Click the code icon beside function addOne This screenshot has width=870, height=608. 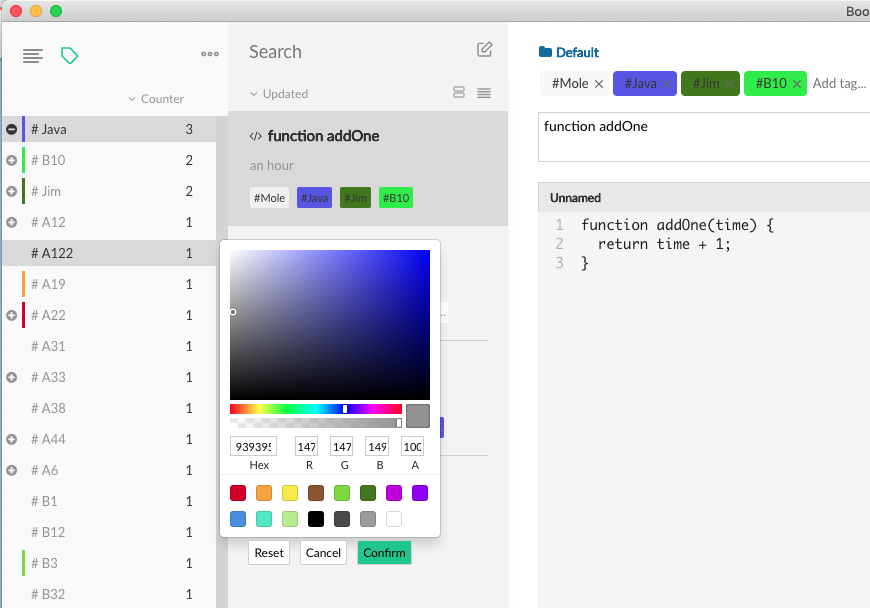click(255, 136)
